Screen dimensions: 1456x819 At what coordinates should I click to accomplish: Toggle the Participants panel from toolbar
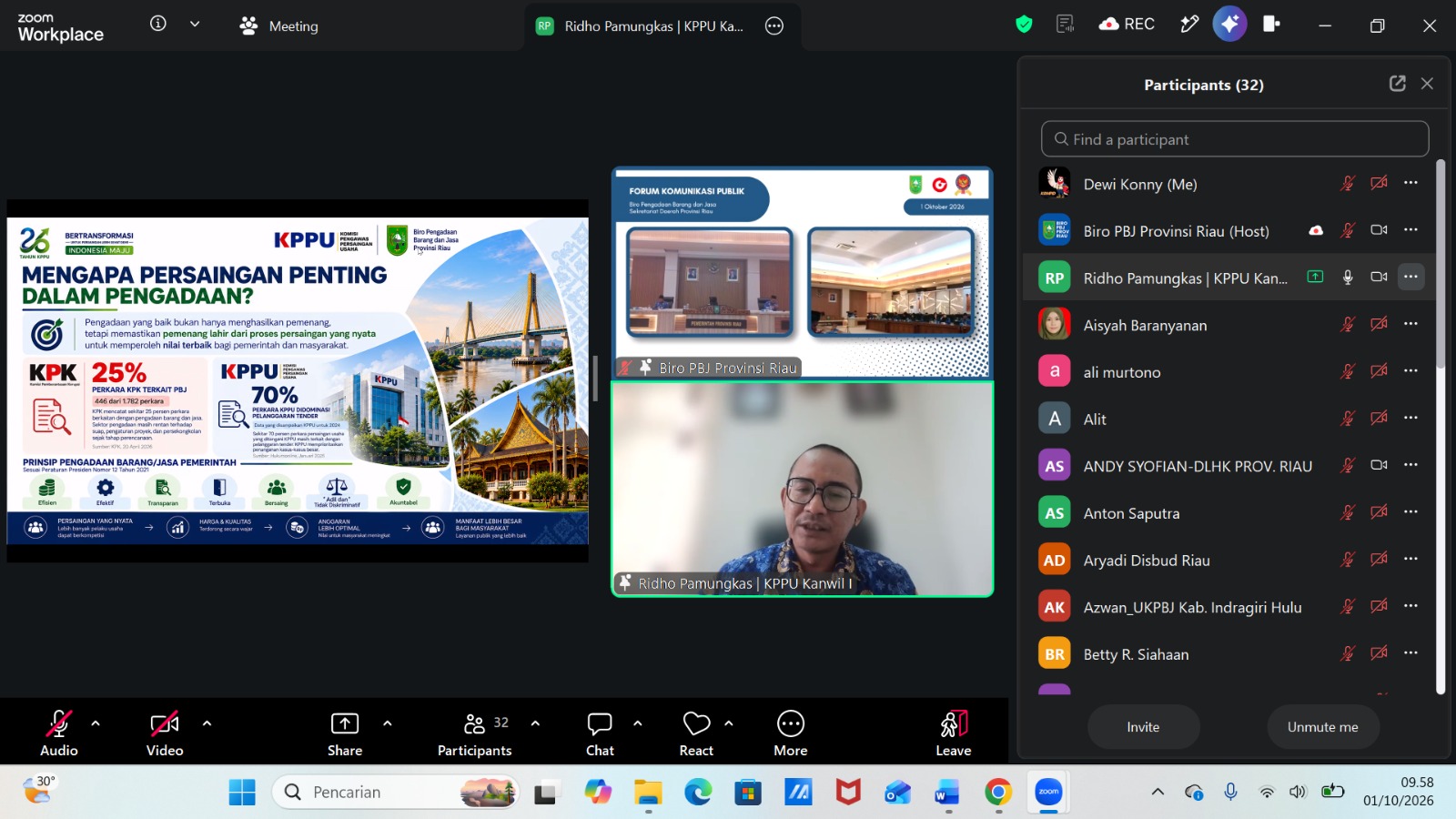click(474, 733)
